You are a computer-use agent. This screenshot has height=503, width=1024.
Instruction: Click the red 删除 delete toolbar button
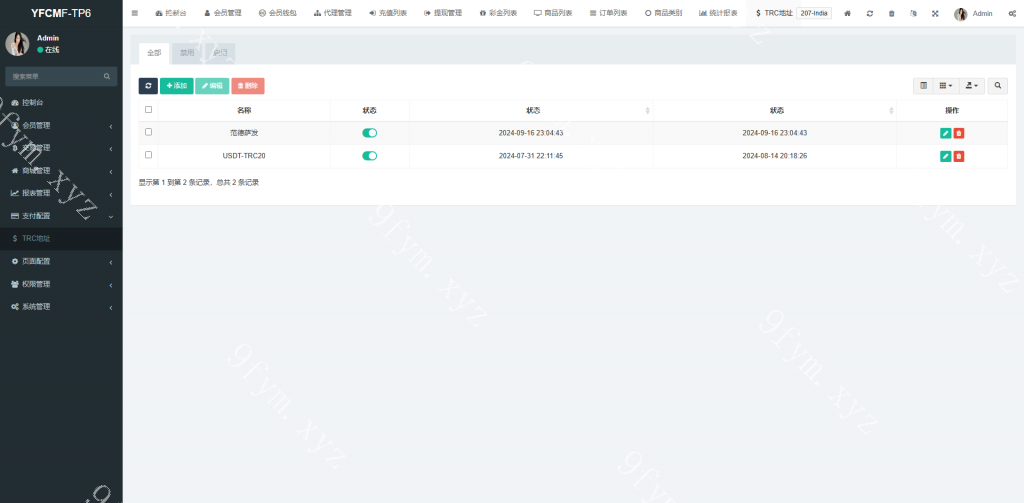pyautogui.click(x=248, y=86)
